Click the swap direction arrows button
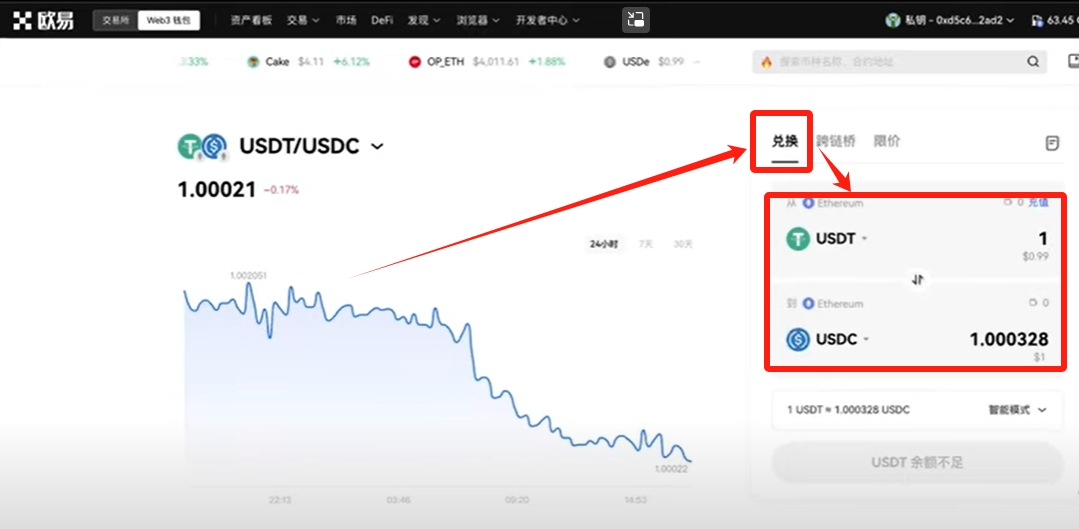 (919, 279)
